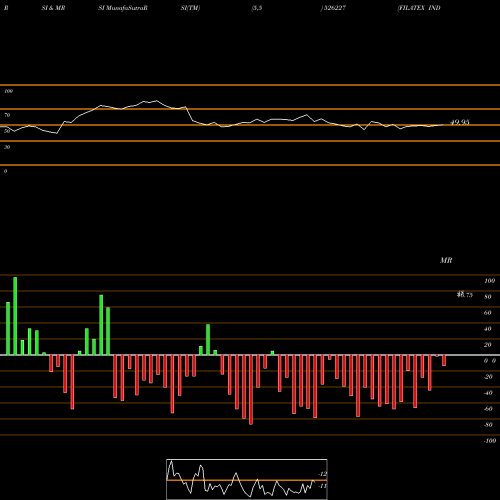Click the lowest red MR histogram bar
The image size is (500, 500).
(x=251, y=390)
